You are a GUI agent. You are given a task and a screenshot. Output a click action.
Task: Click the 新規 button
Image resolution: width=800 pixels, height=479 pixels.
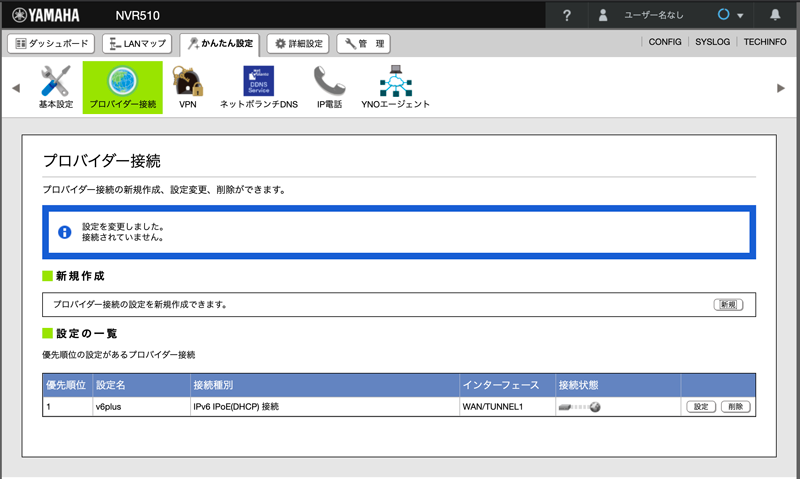tap(728, 305)
